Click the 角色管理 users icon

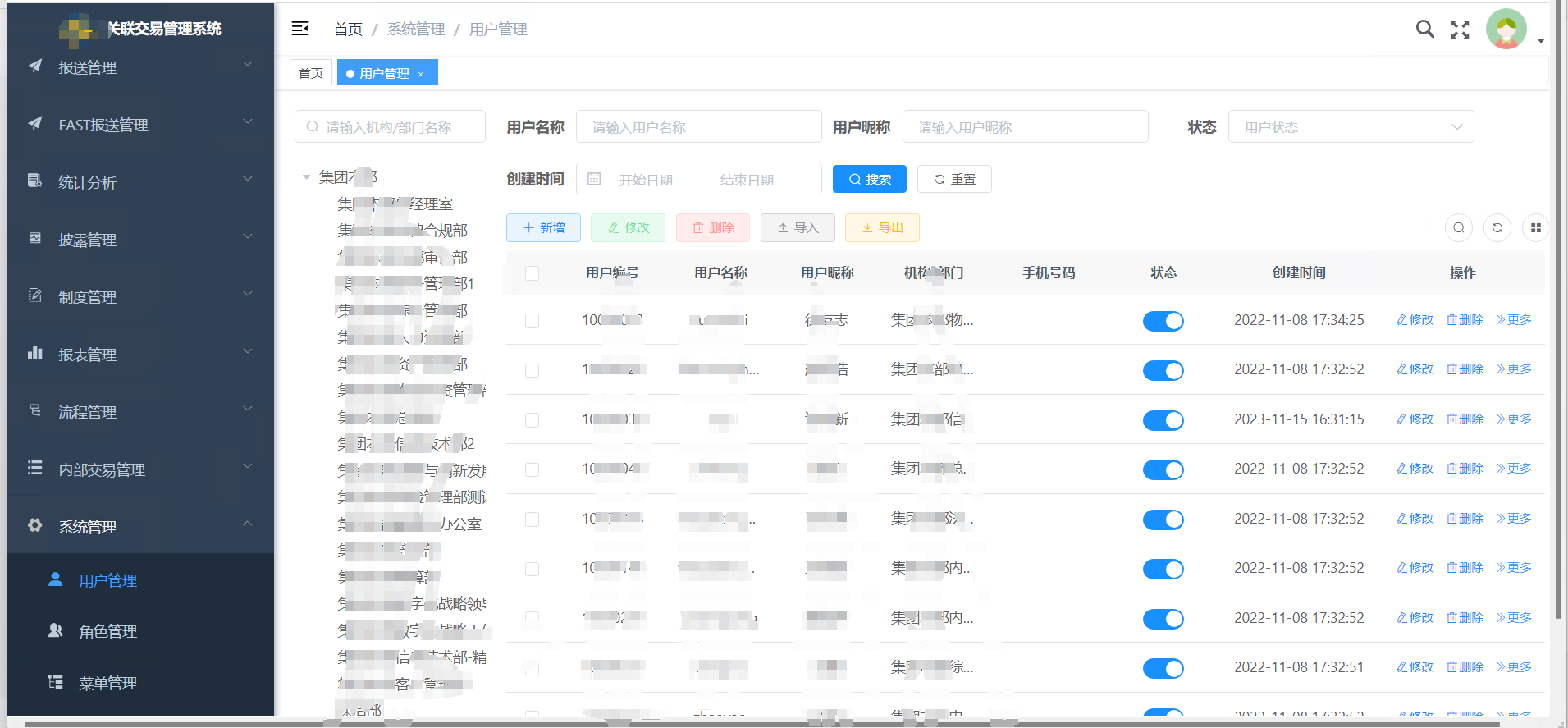click(55, 630)
